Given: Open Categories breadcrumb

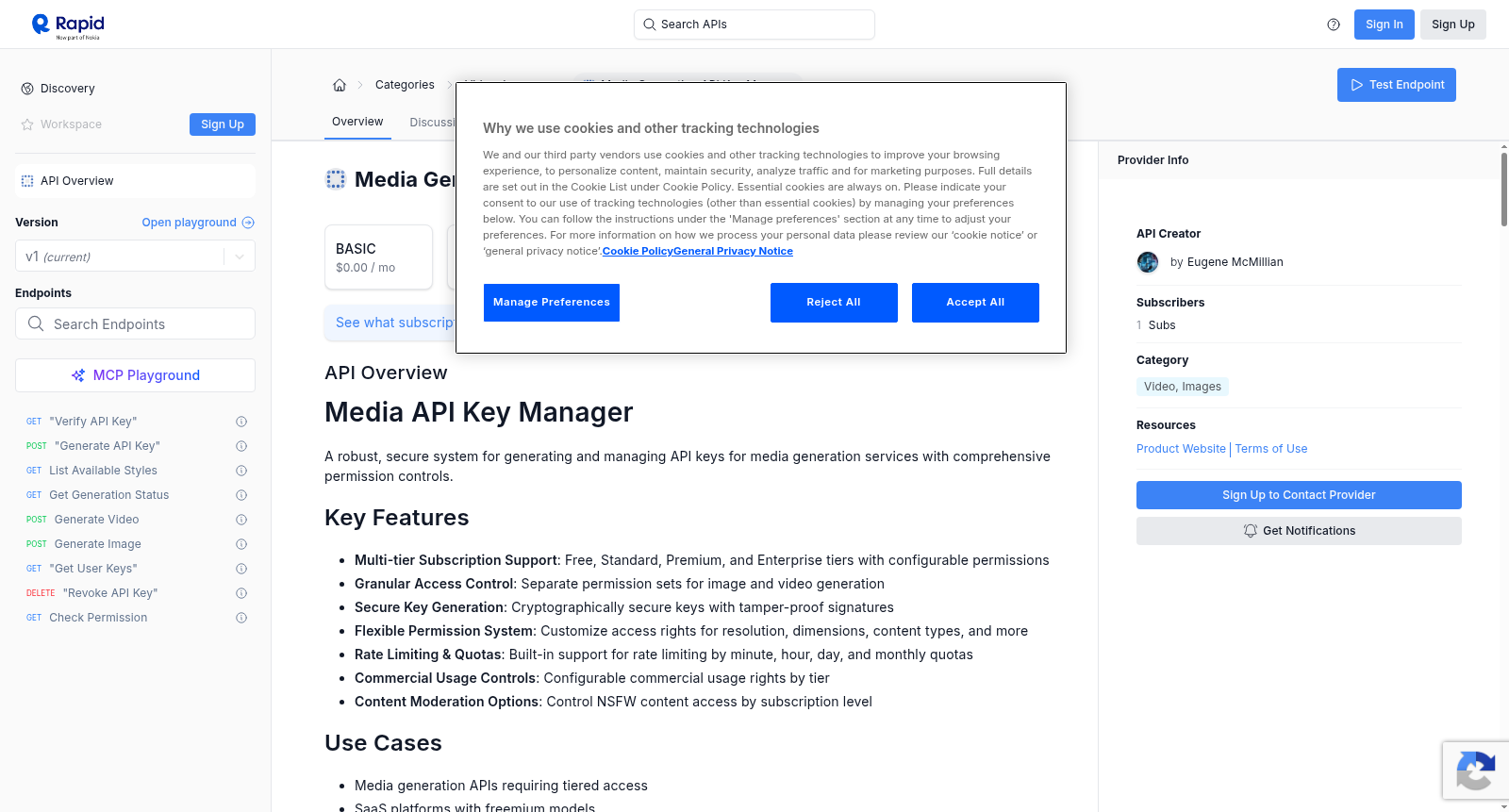Looking at the screenshot, I should click(x=405, y=85).
